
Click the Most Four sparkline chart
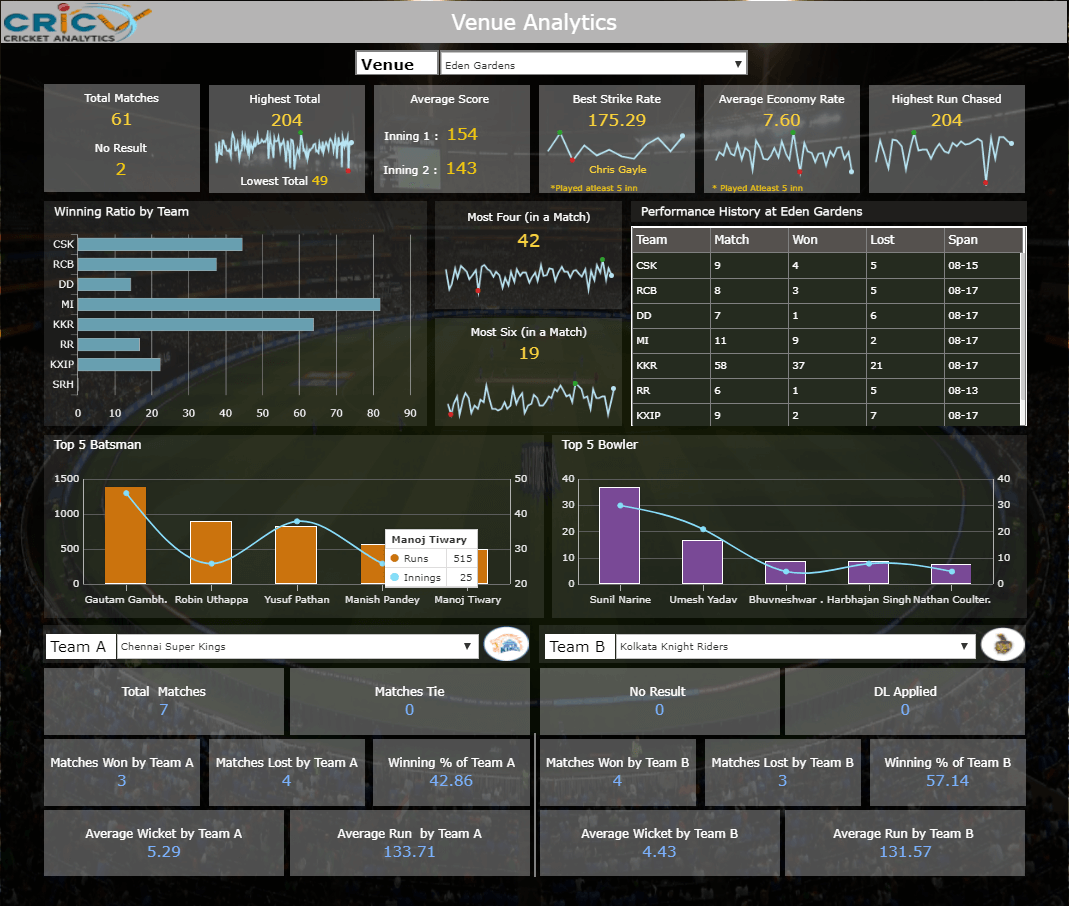(529, 276)
